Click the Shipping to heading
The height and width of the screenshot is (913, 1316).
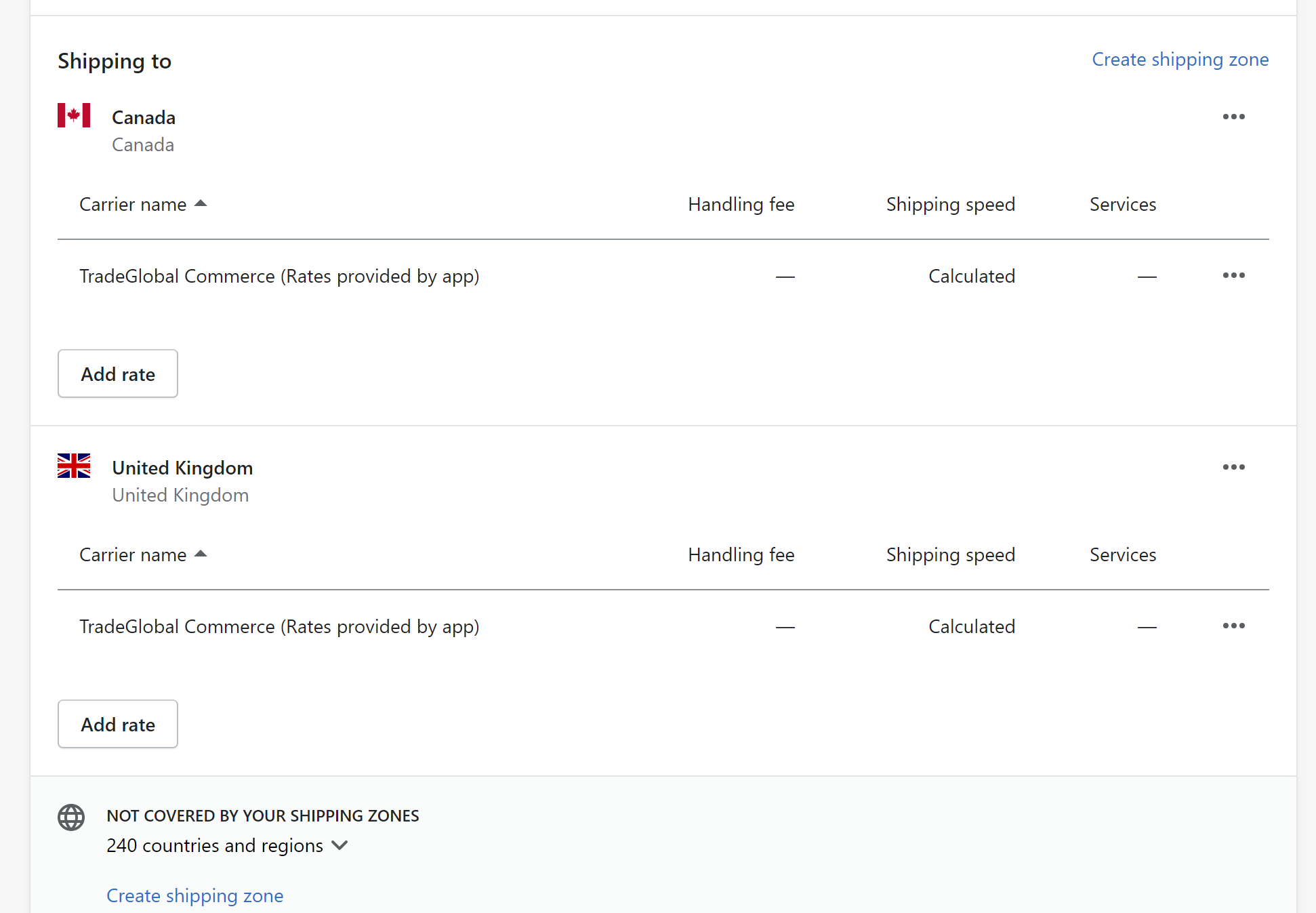(x=115, y=61)
